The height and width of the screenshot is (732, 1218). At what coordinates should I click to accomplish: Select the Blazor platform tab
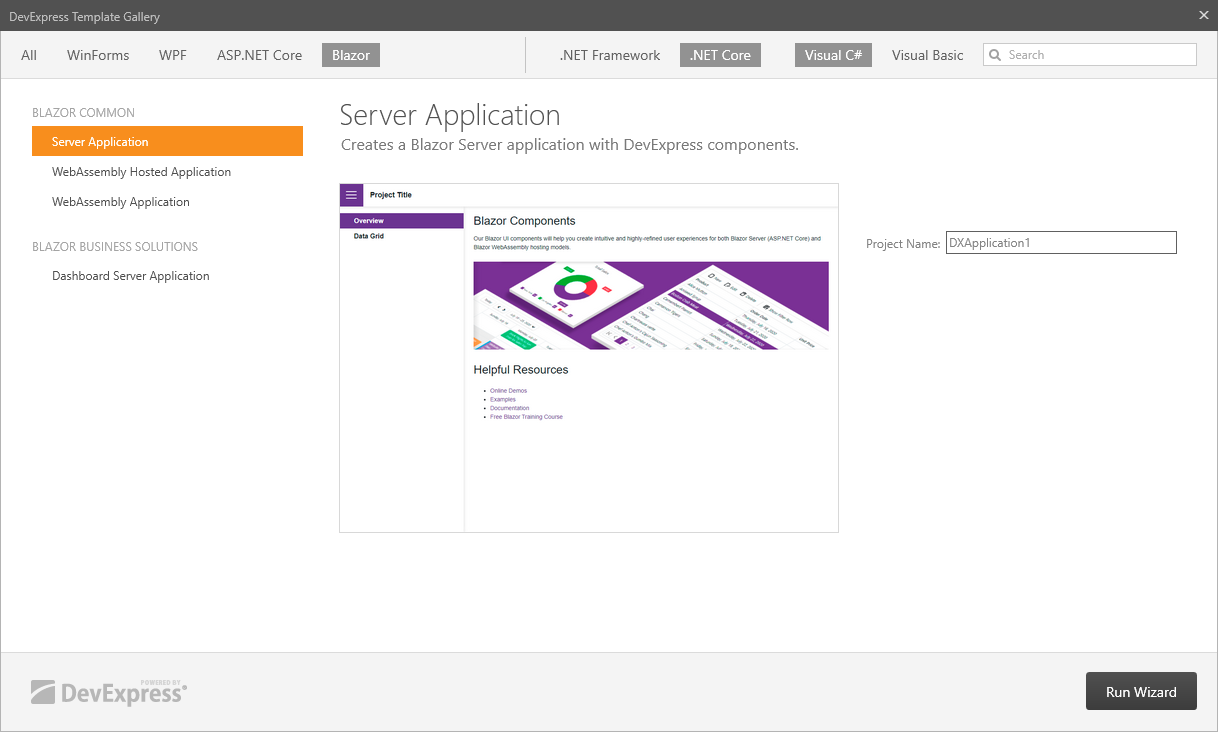[351, 55]
